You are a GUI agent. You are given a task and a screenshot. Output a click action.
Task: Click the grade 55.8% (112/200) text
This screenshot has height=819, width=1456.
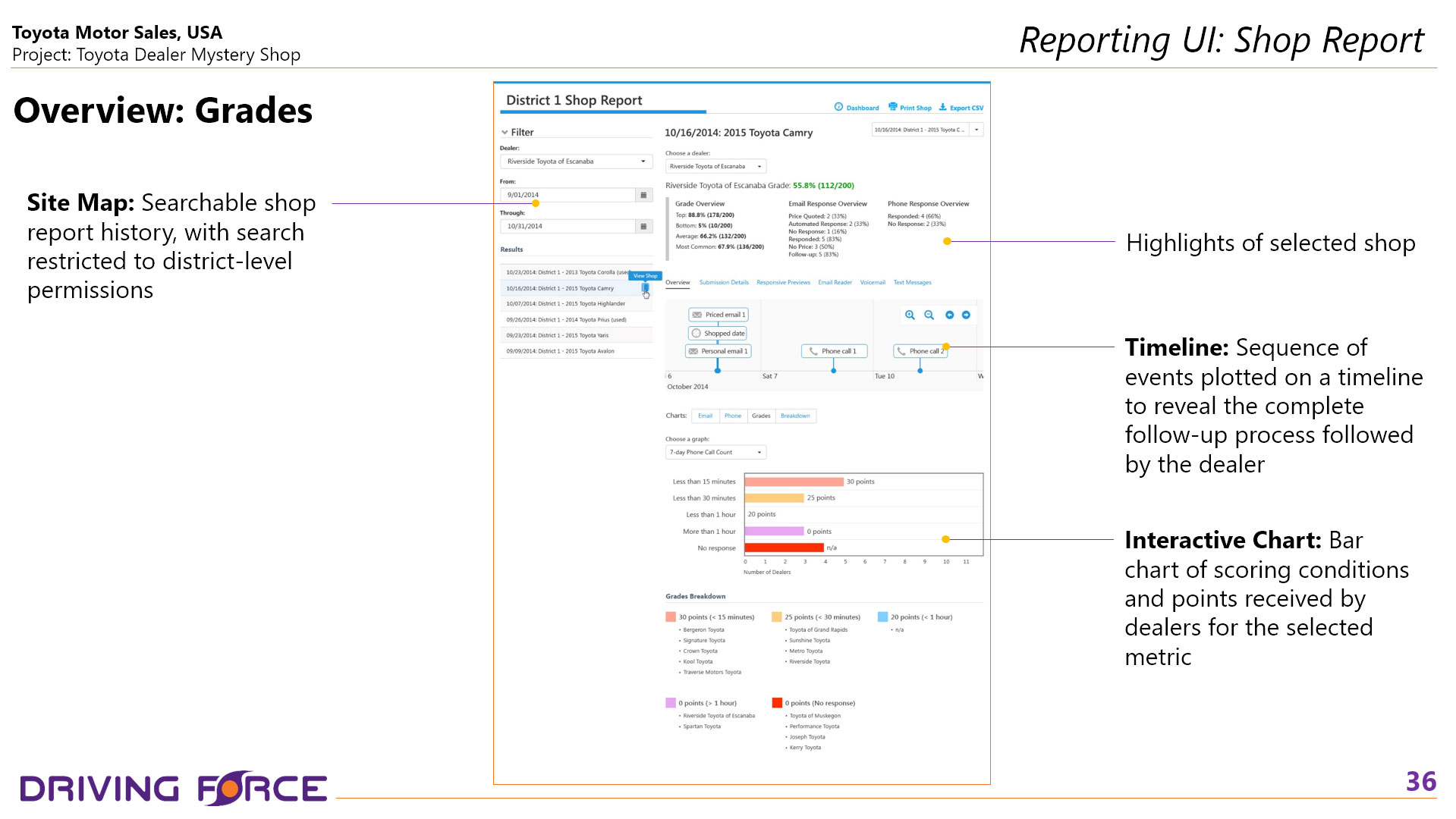(823, 186)
